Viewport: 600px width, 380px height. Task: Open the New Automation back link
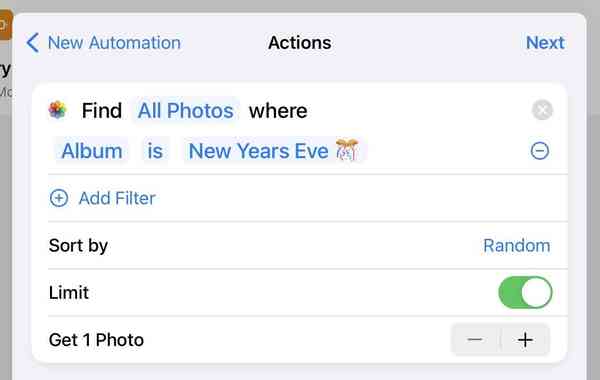[x=114, y=42]
